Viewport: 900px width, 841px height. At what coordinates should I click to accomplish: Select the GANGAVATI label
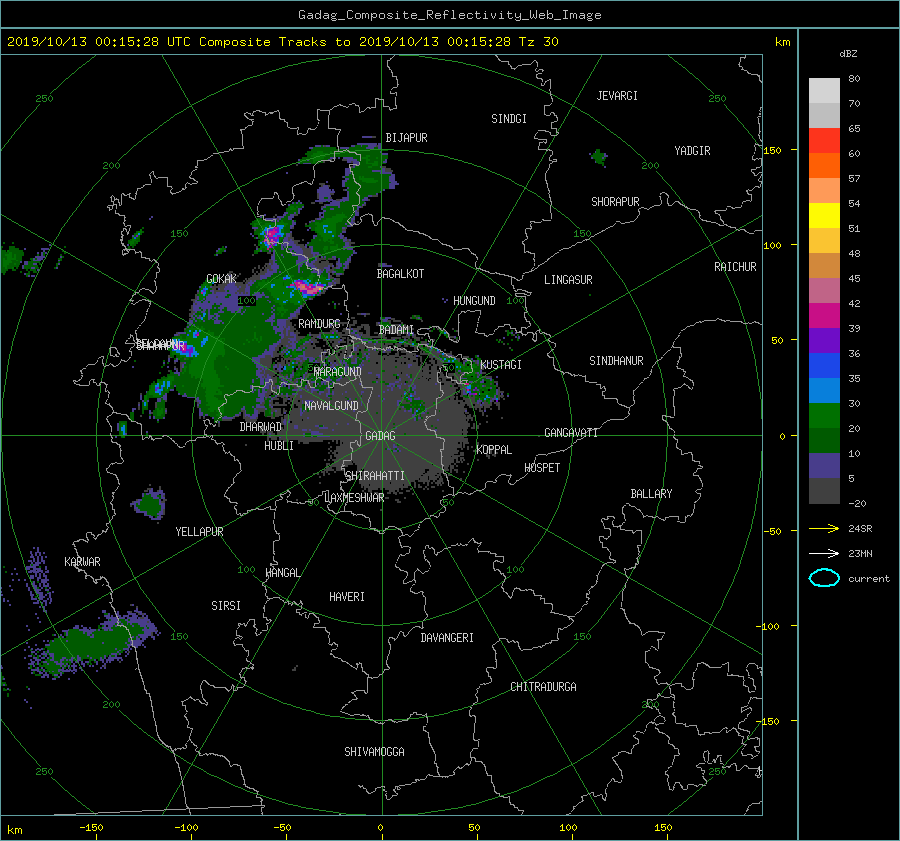571,433
